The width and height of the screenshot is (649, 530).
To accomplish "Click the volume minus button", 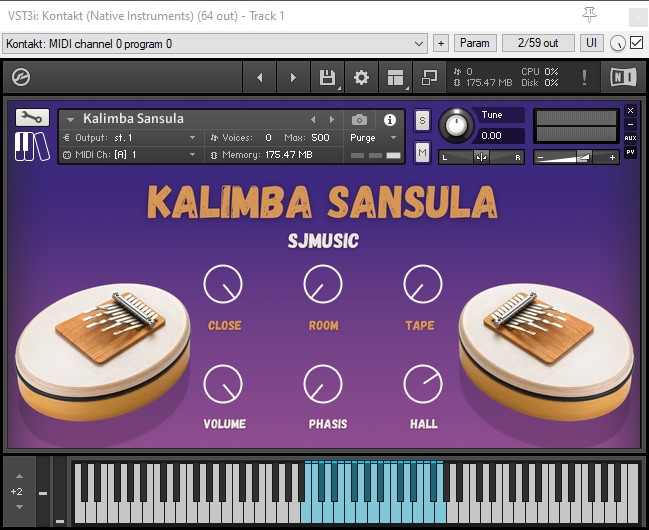I will click(x=540, y=158).
